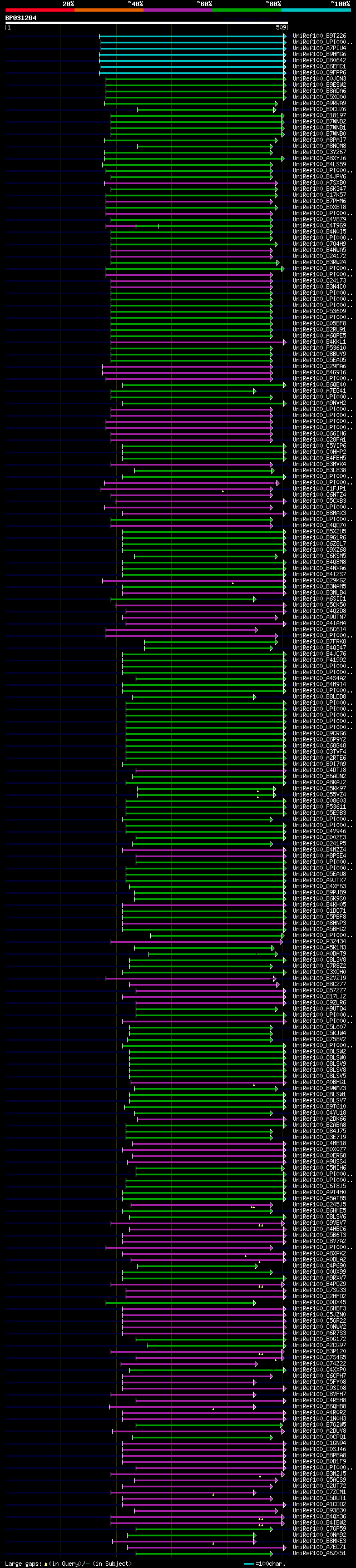Select hit label UniRef100_P53611

(319, 807)
